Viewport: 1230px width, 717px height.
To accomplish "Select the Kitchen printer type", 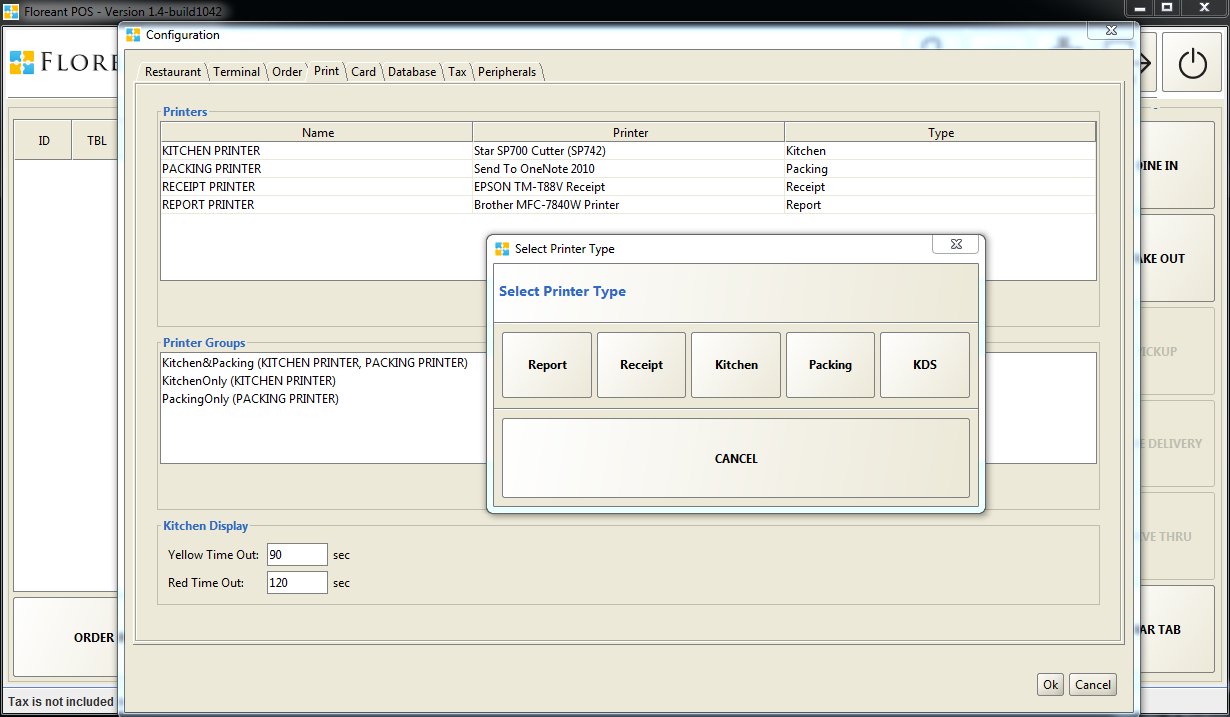I will (x=735, y=364).
